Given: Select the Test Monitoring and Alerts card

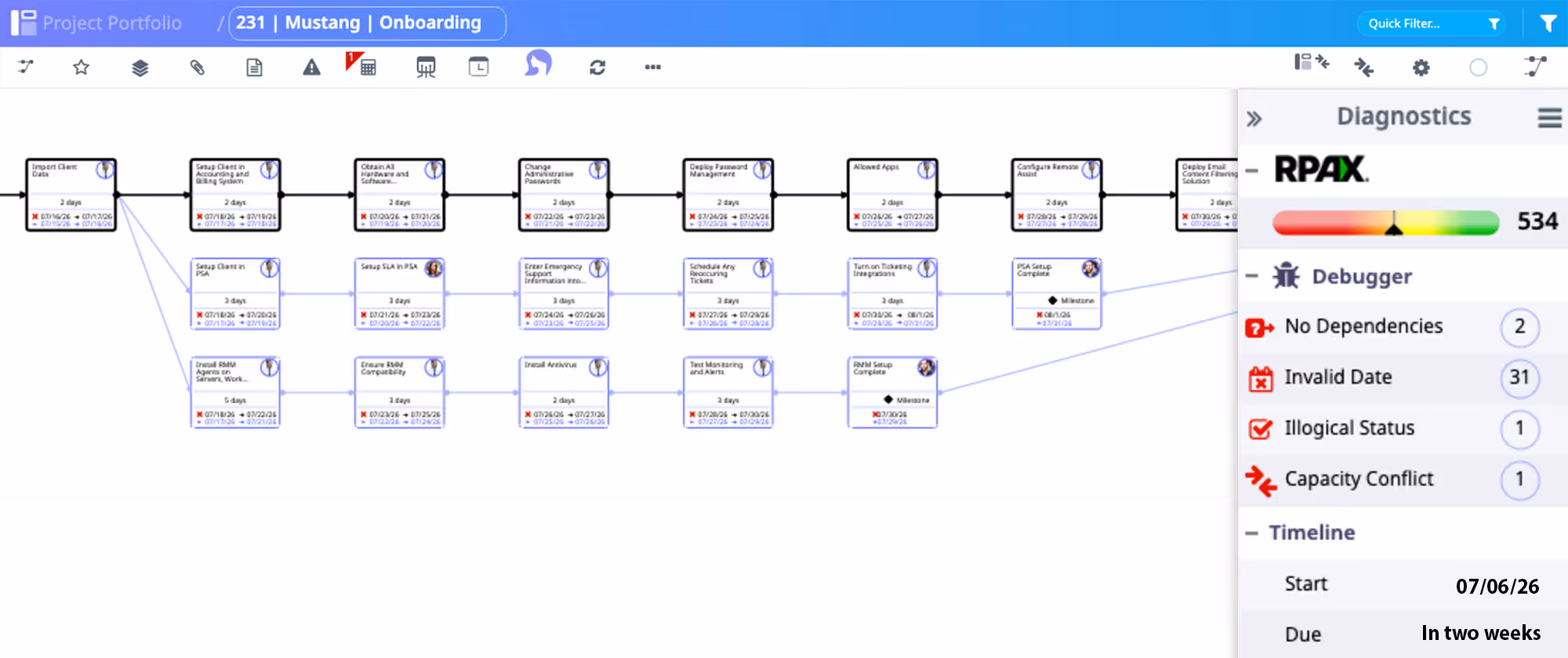Looking at the screenshot, I should [728, 392].
